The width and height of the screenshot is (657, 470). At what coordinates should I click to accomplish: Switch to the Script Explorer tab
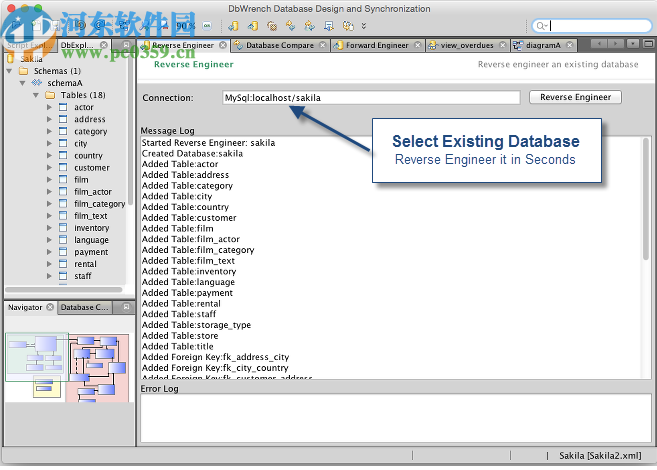[x=29, y=45]
